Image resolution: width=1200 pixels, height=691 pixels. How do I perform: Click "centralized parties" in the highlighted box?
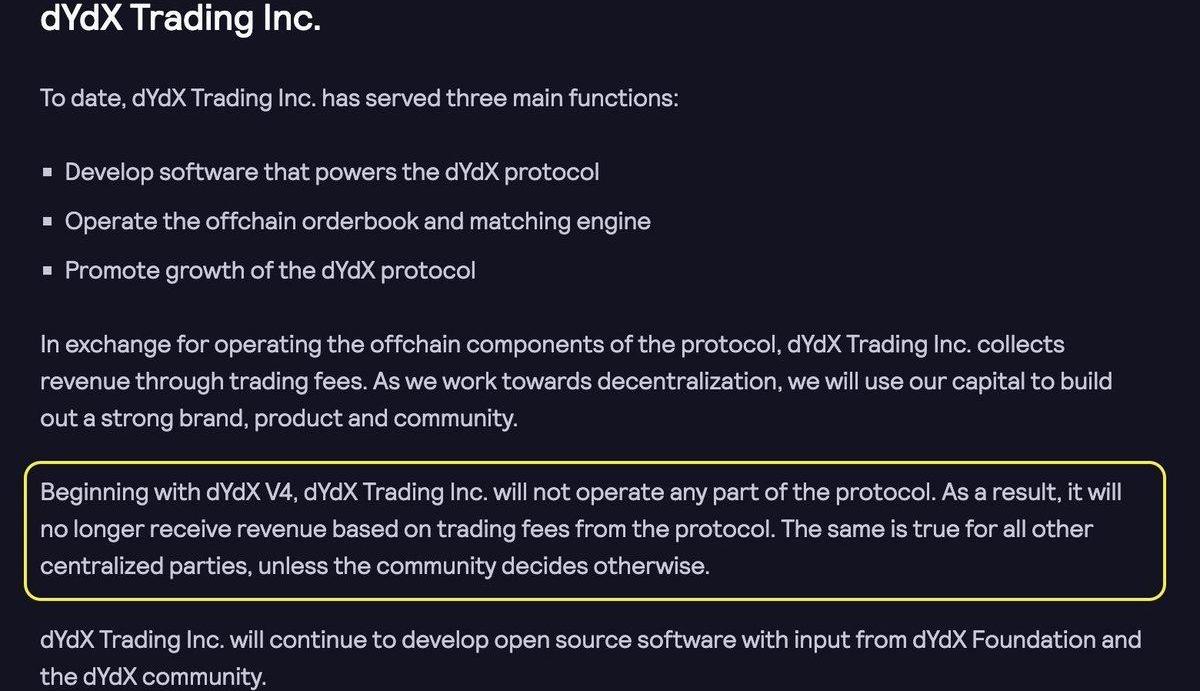pyautogui.click(x=146, y=566)
